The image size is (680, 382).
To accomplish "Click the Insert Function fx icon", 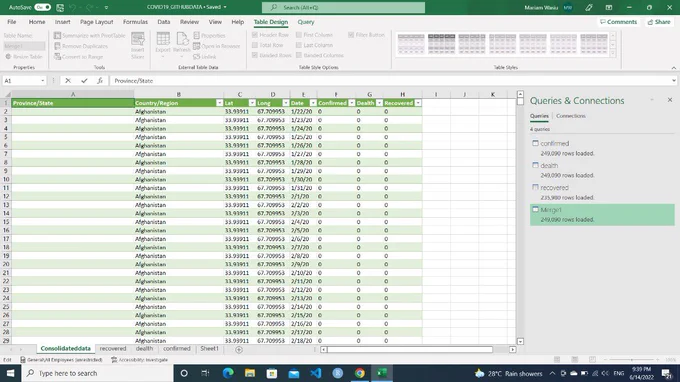I will click(x=100, y=81).
